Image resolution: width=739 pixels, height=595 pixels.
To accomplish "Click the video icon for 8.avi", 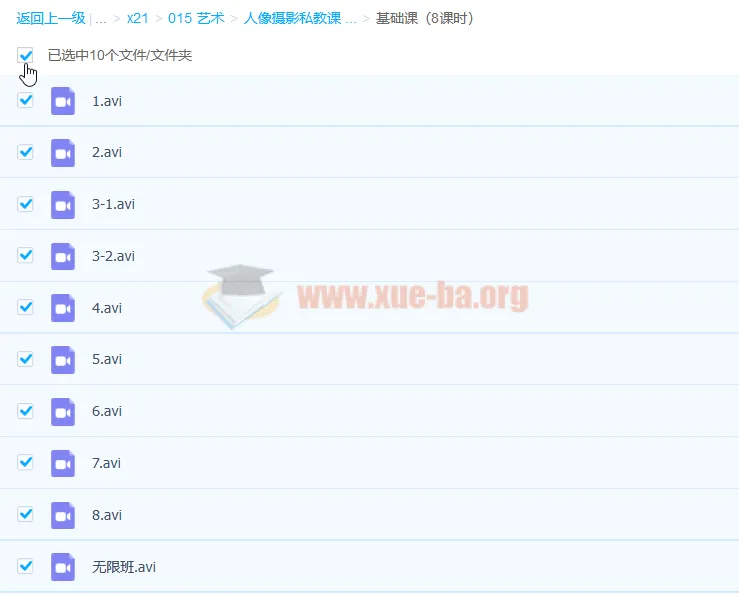I will pyautogui.click(x=63, y=515).
